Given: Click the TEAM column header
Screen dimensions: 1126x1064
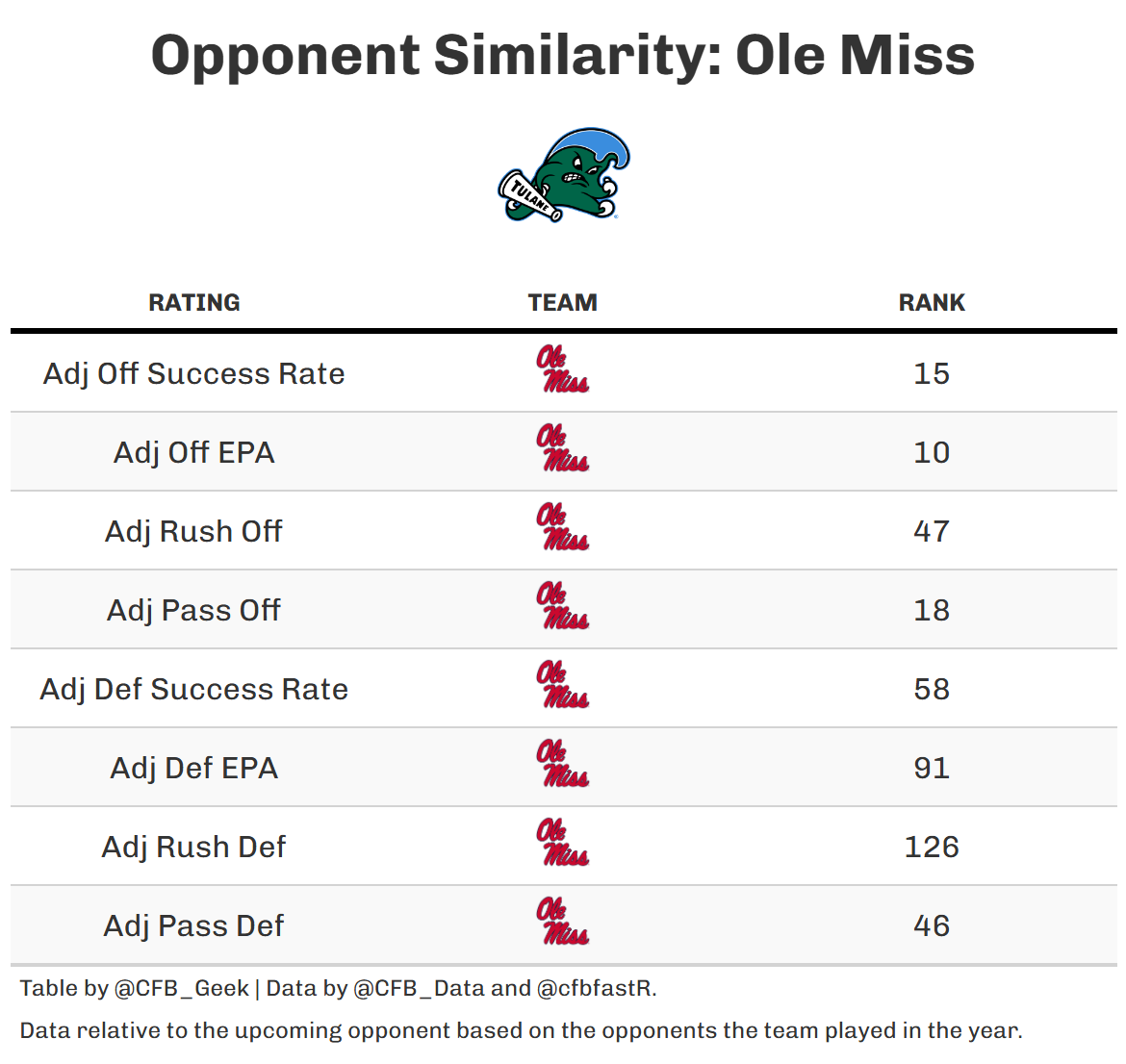Looking at the screenshot, I should 563,303.
